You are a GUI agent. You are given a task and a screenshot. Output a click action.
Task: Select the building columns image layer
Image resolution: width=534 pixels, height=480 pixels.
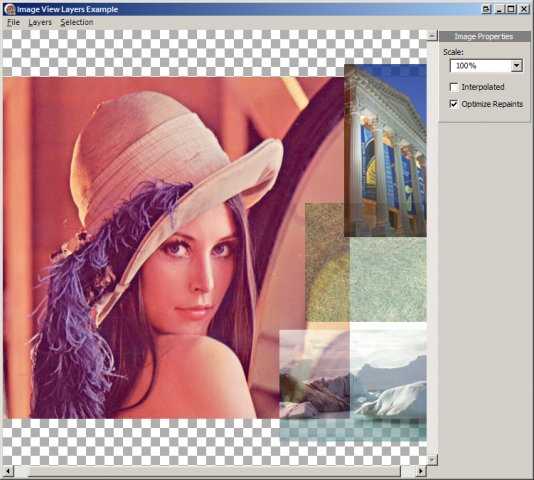tap(385, 150)
